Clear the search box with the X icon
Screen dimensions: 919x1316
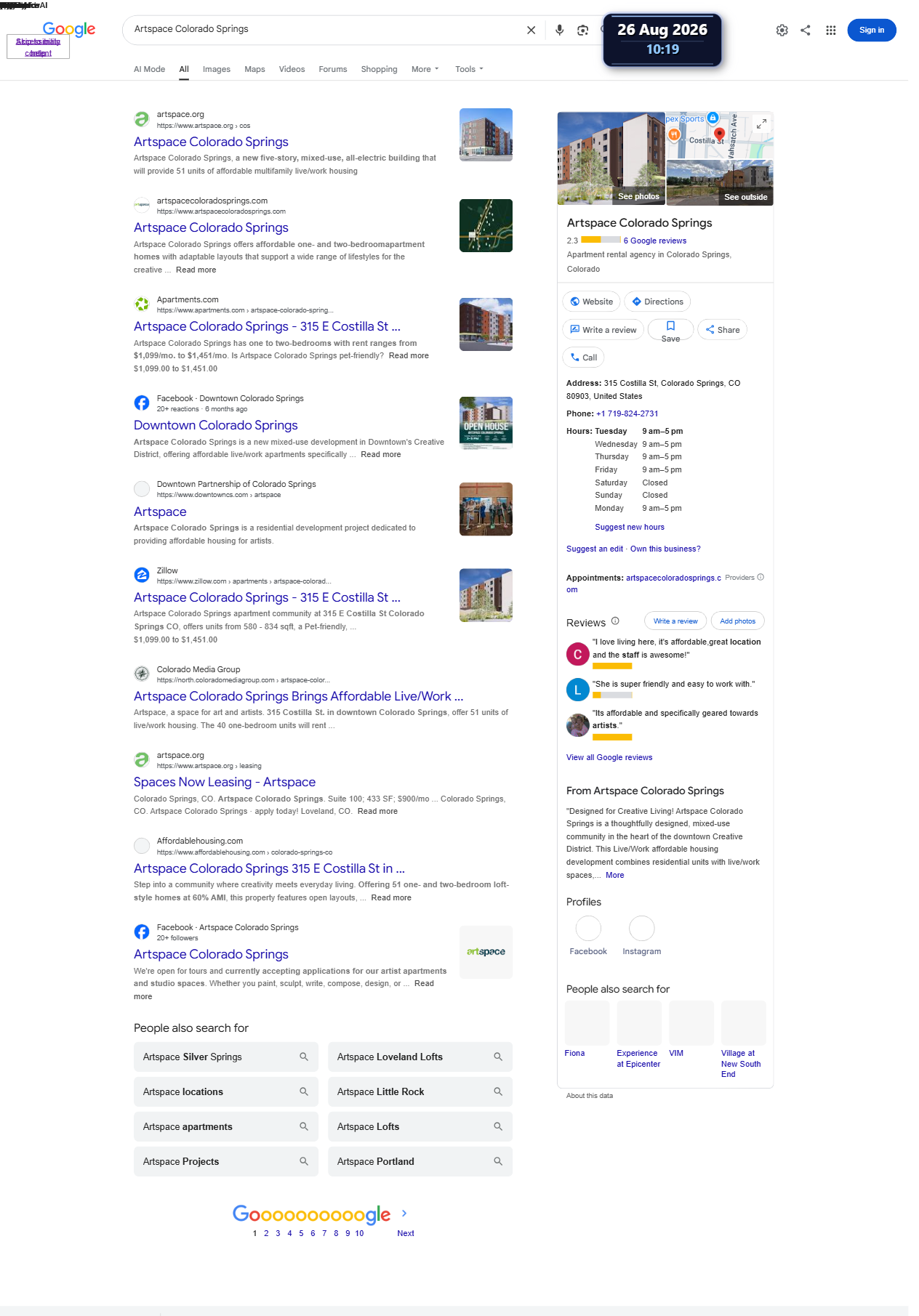pyautogui.click(x=531, y=30)
